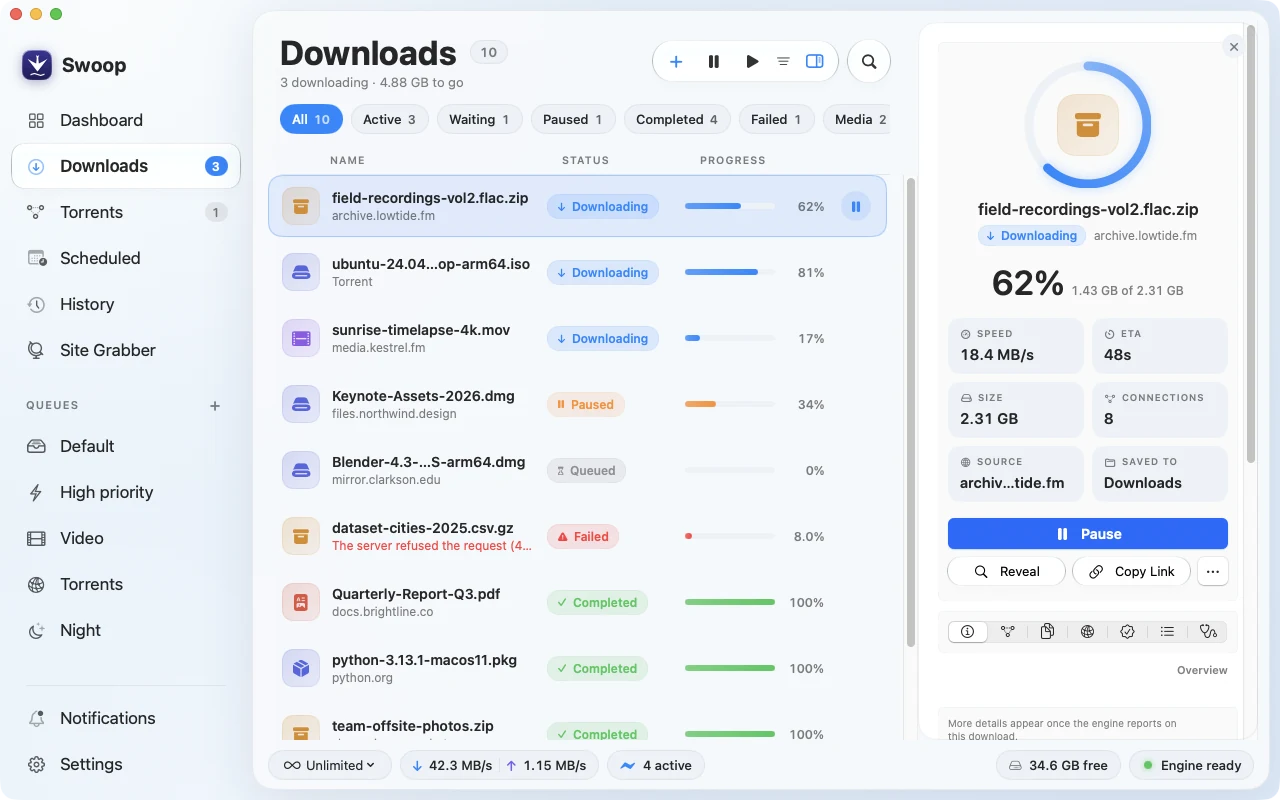Select dataset-cities-2025.csv.gz row
Screen dimensions: 1280x800
pos(577,536)
